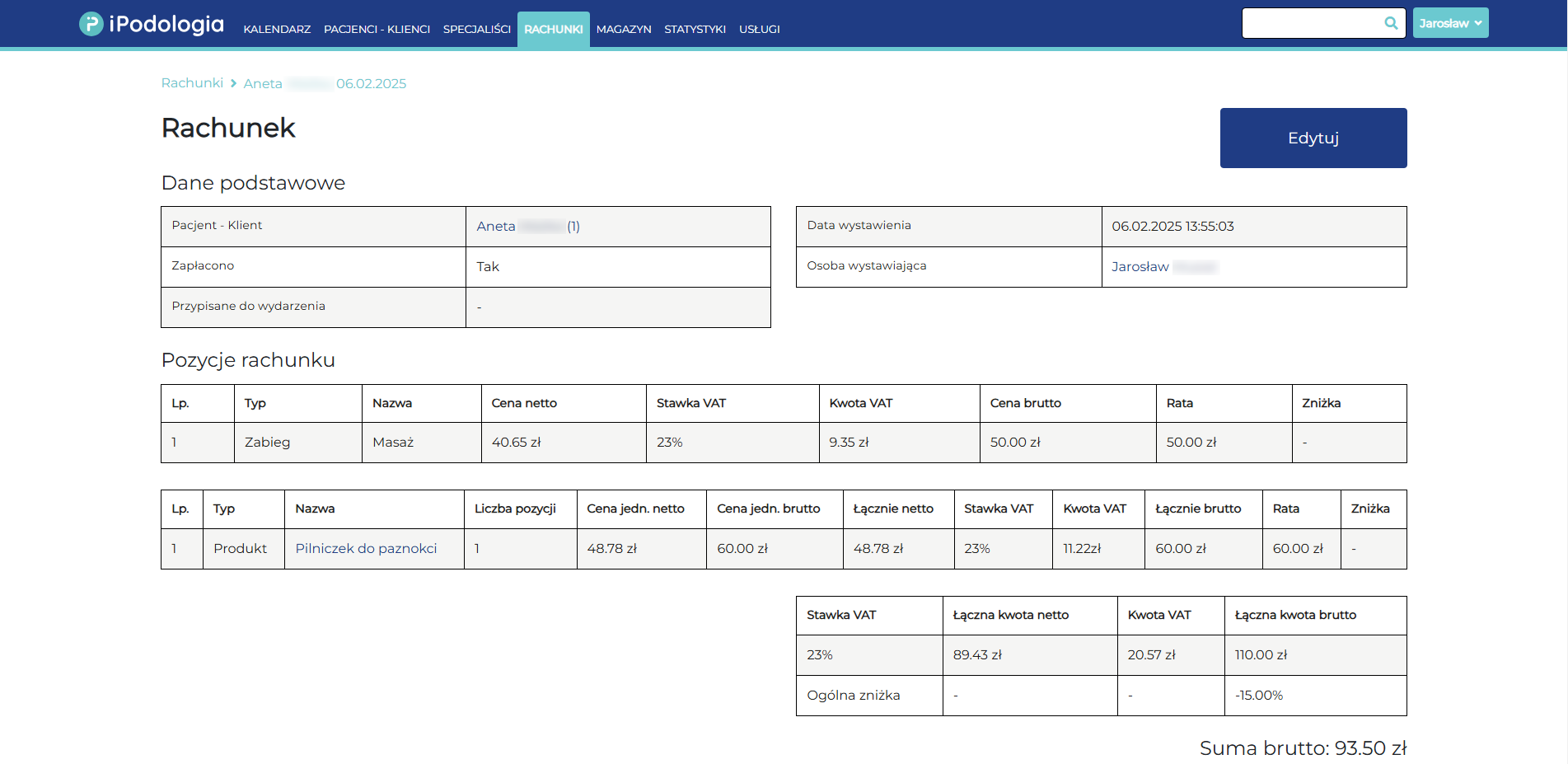The image size is (1568, 764).
Task: Click the search magnifier icon
Action: tap(1391, 23)
